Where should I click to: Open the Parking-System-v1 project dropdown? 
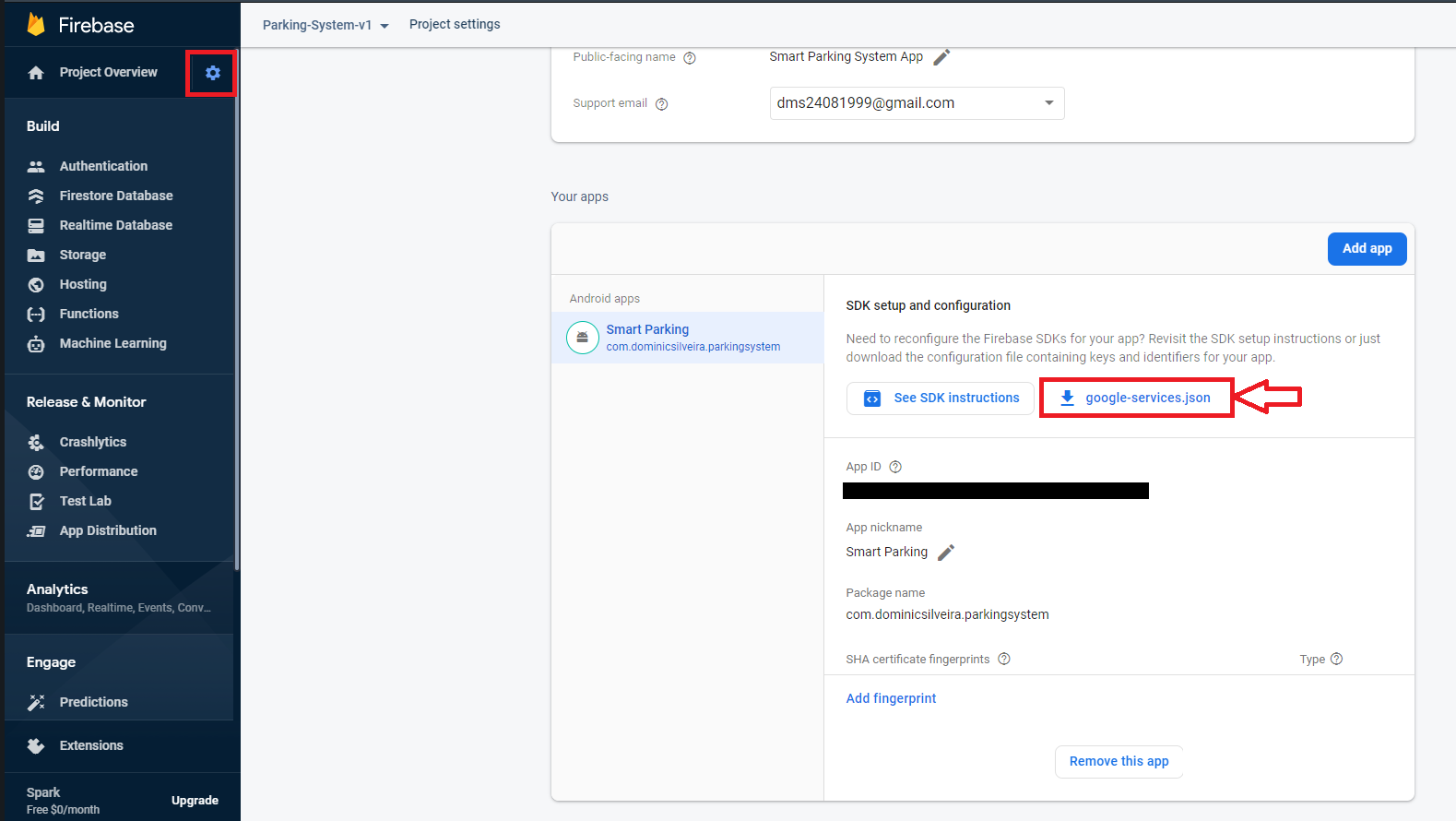(x=326, y=25)
